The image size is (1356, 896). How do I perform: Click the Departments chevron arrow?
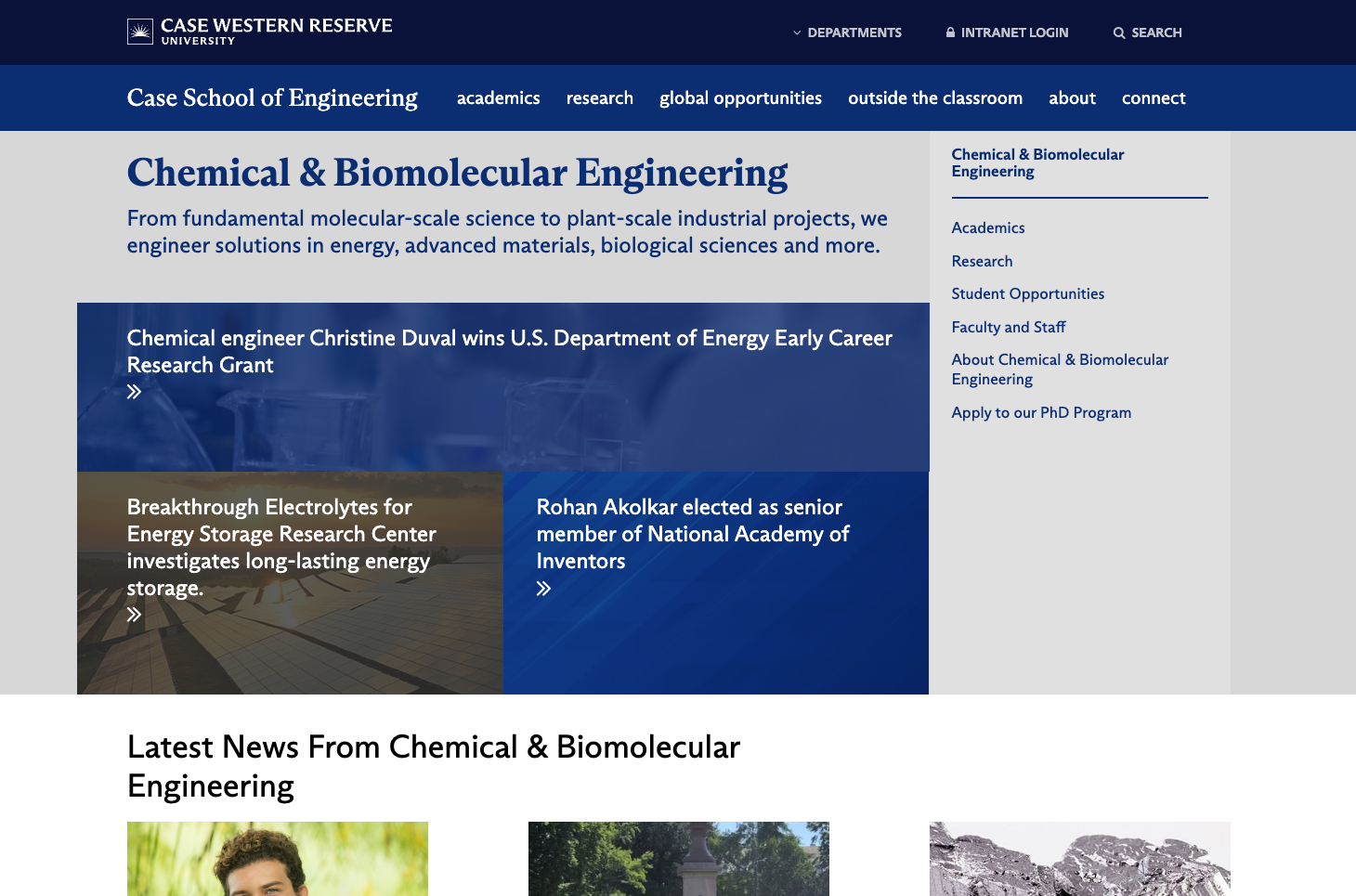(x=797, y=32)
